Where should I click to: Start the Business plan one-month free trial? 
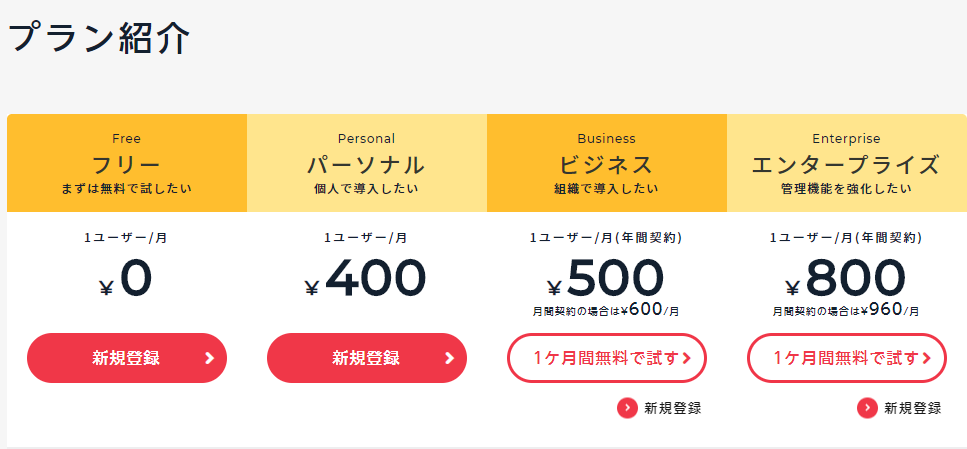click(607, 358)
